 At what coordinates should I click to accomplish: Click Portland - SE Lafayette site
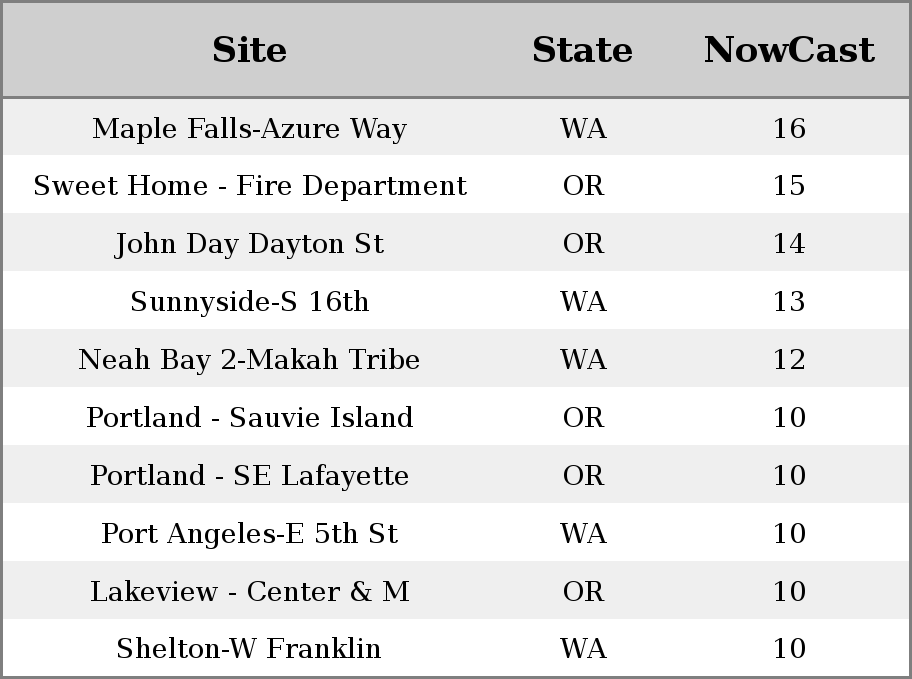coord(249,476)
